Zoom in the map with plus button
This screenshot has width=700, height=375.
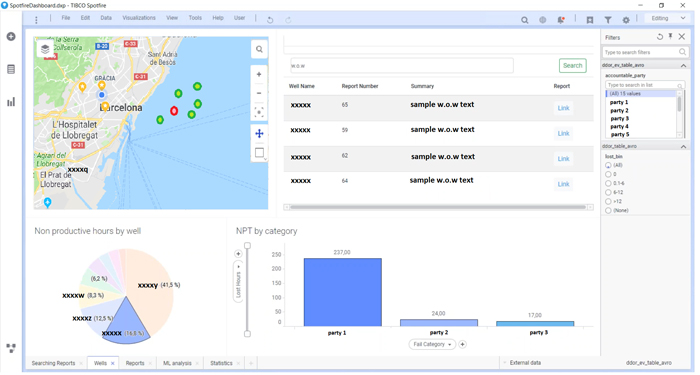pyautogui.click(x=259, y=75)
